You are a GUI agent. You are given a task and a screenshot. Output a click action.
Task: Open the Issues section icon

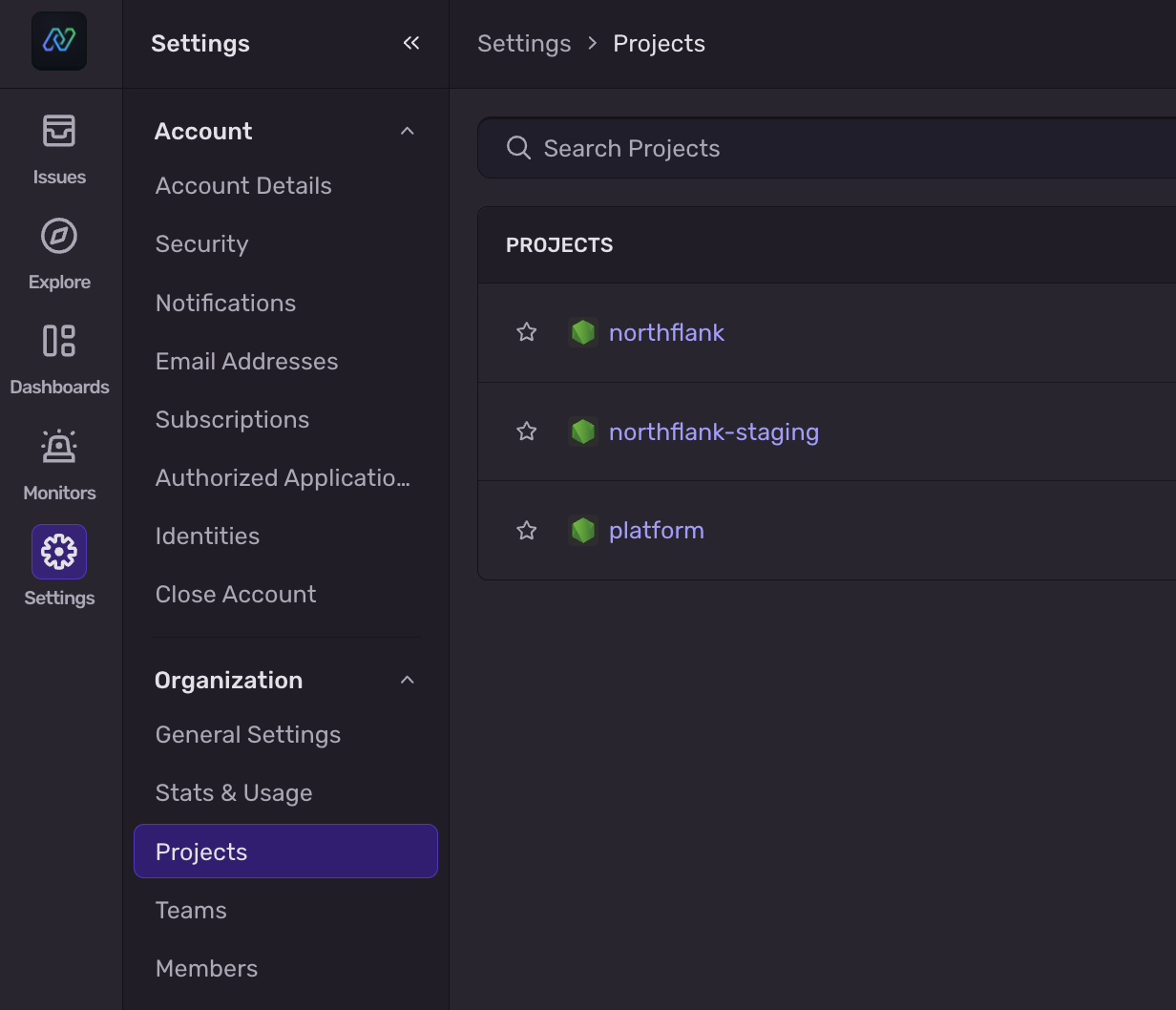point(59,132)
